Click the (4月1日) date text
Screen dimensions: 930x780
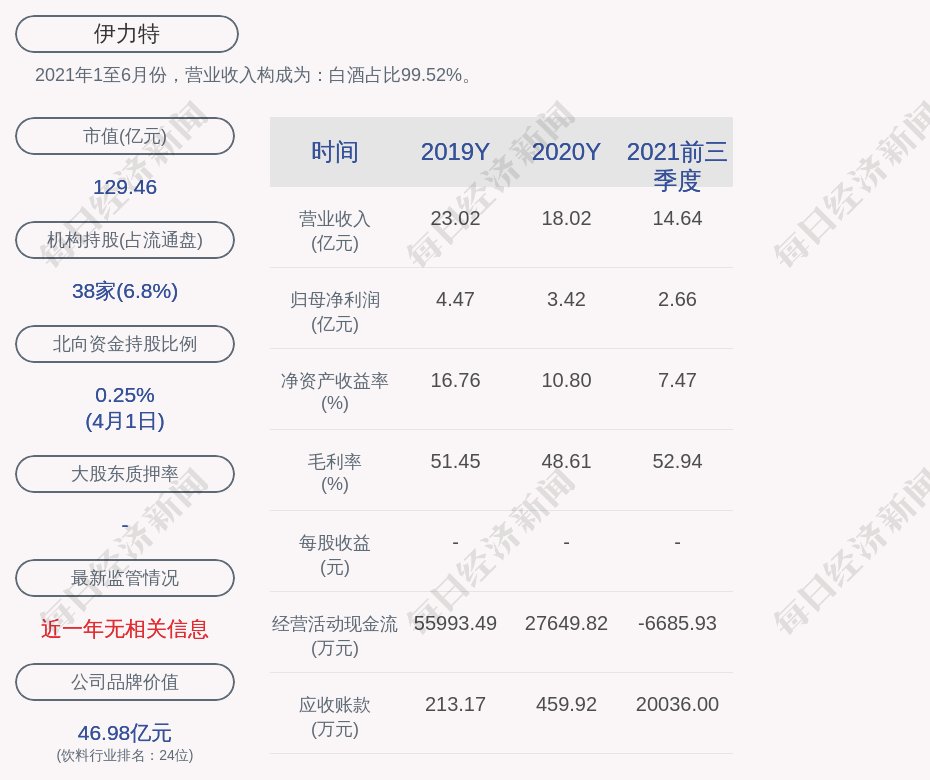point(125,421)
